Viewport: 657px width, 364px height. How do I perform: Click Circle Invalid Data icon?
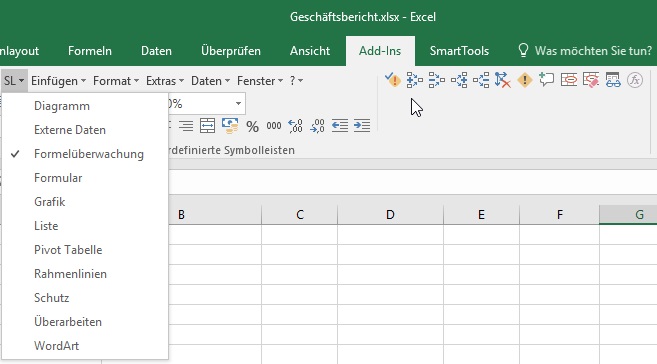coord(569,80)
